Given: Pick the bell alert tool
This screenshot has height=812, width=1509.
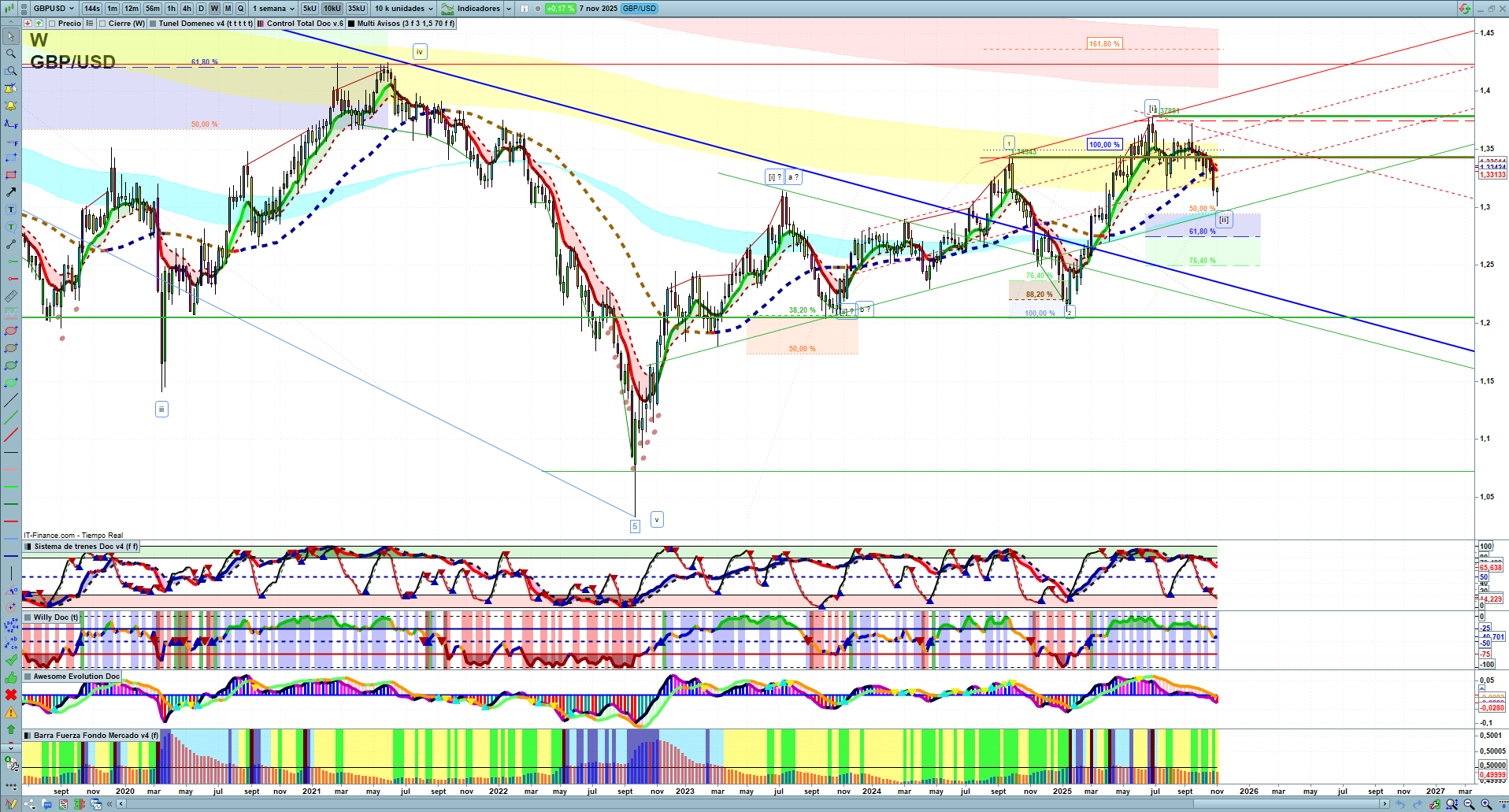Looking at the screenshot, I should click(11, 106).
